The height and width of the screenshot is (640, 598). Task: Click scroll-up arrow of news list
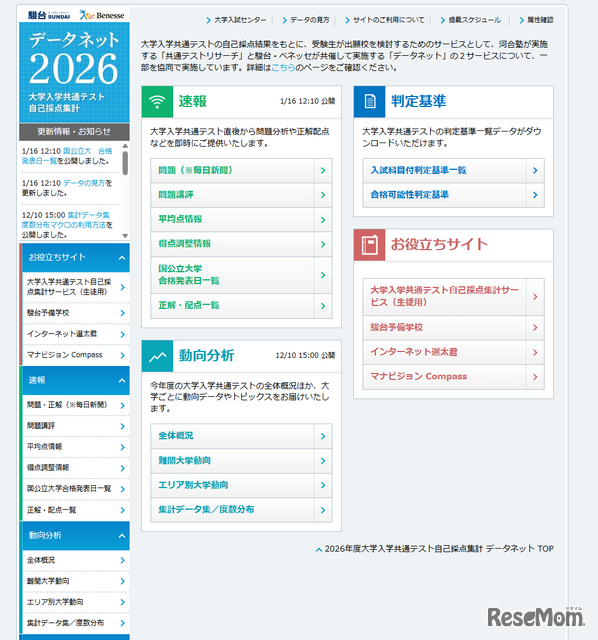click(125, 146)
